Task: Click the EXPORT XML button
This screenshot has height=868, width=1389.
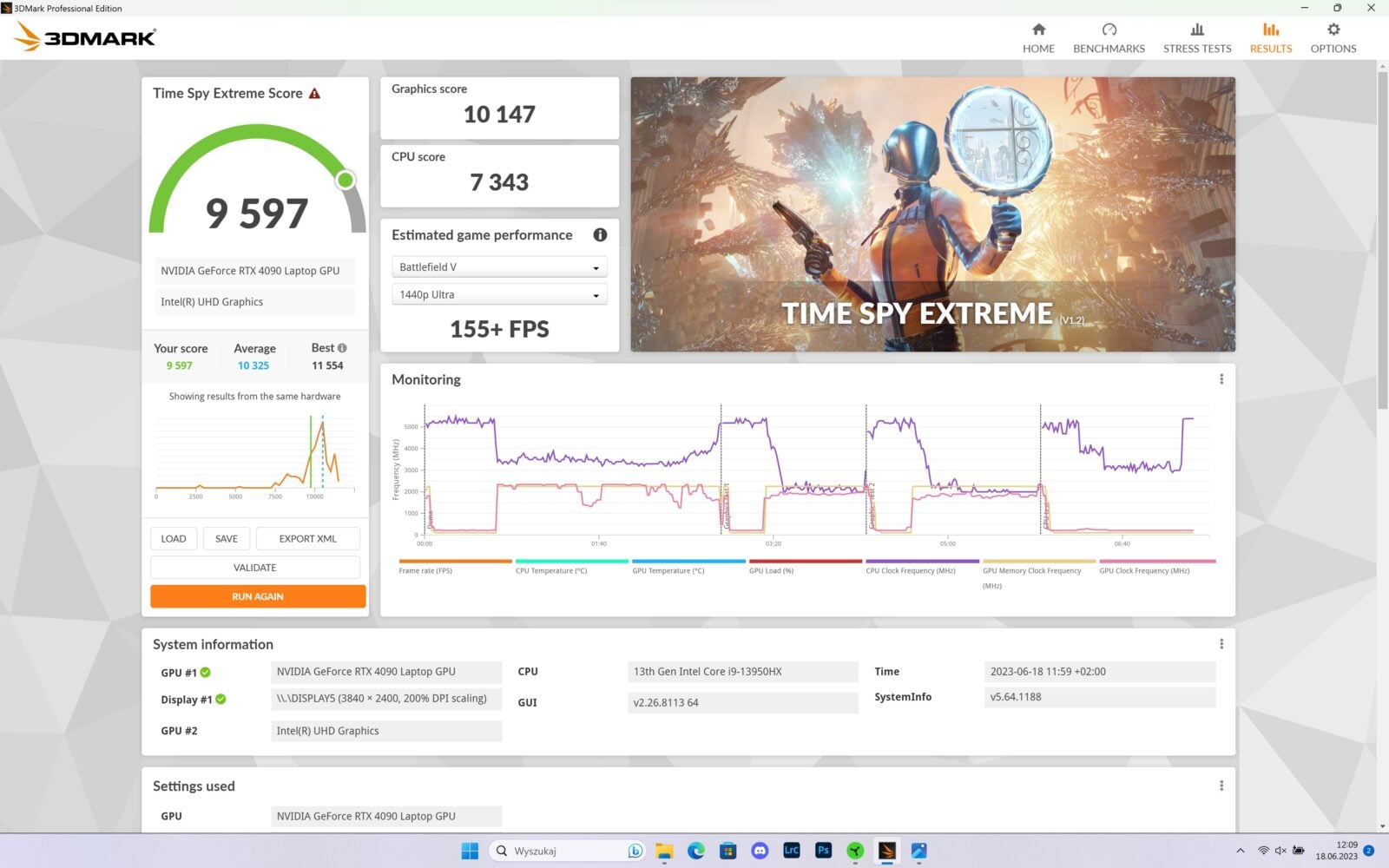Action: click(308, 538)
